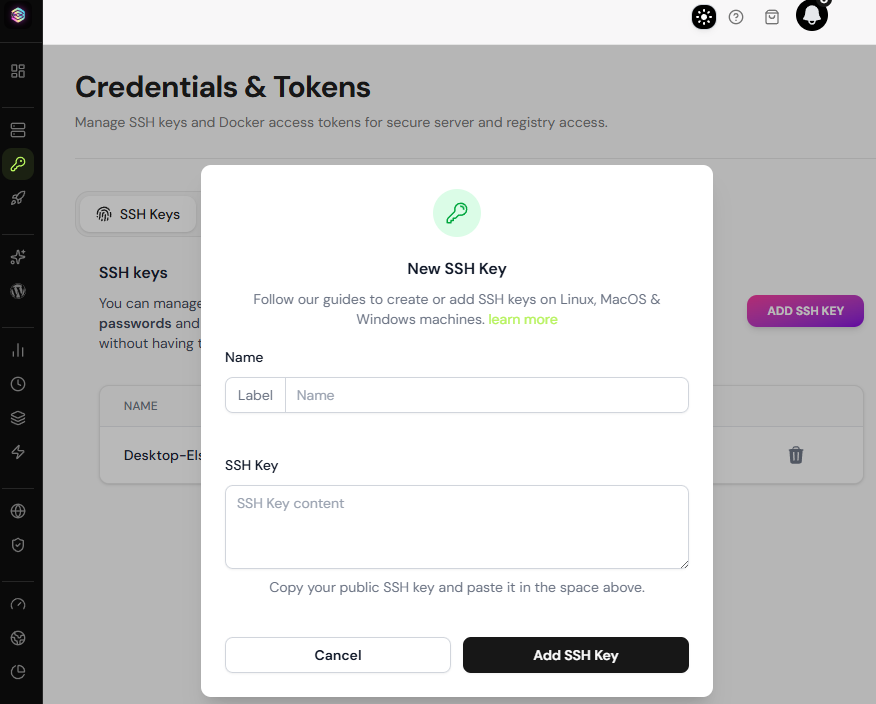Click the rocket deploy icon in sidebar
The height and width of the screenshot is (704, 876).
click(x=18, y=198)
